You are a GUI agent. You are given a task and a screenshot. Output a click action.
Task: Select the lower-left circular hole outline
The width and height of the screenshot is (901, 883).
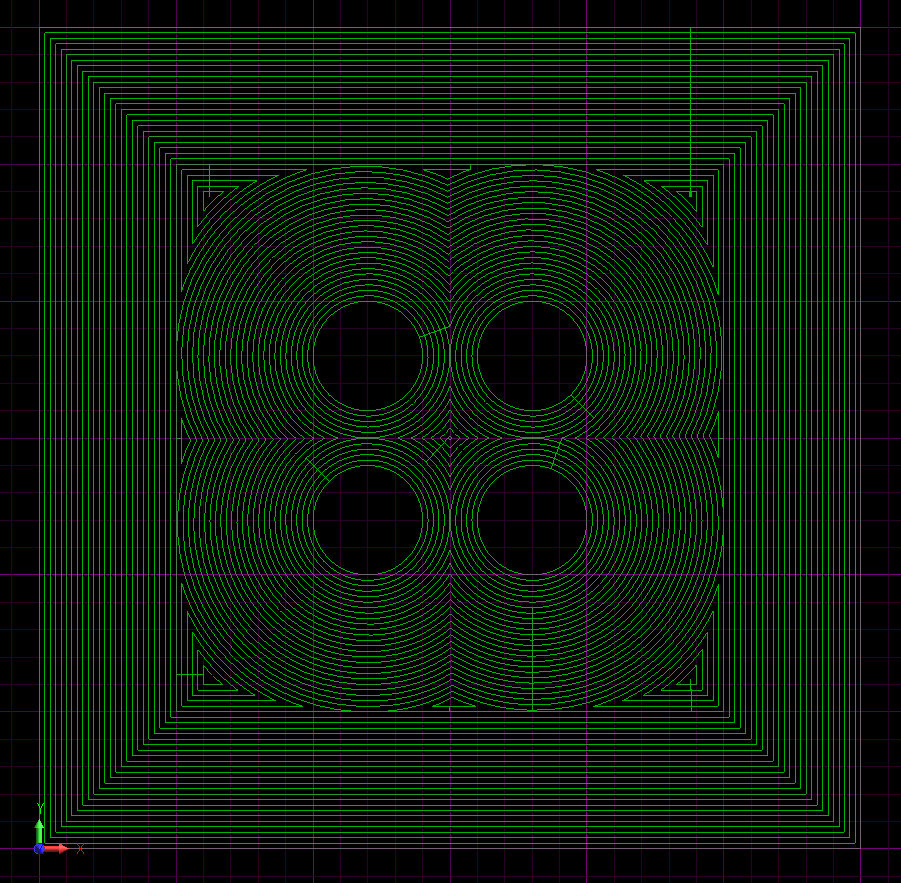(368, 519)
